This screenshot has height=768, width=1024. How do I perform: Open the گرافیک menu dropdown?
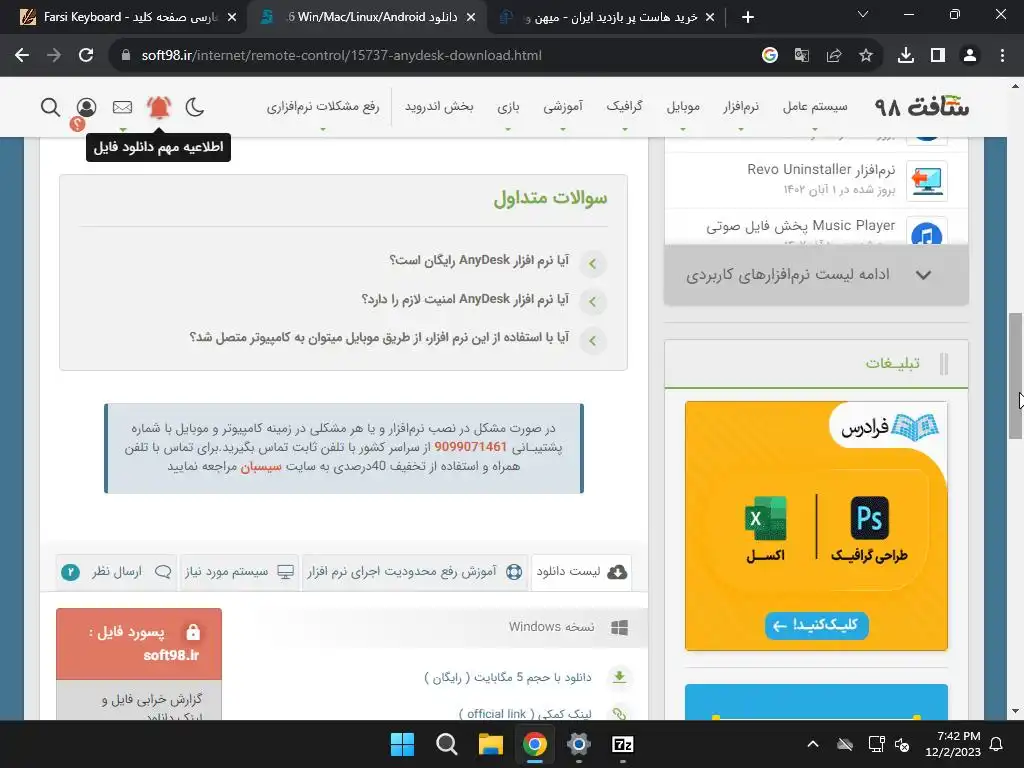[624, 106]
